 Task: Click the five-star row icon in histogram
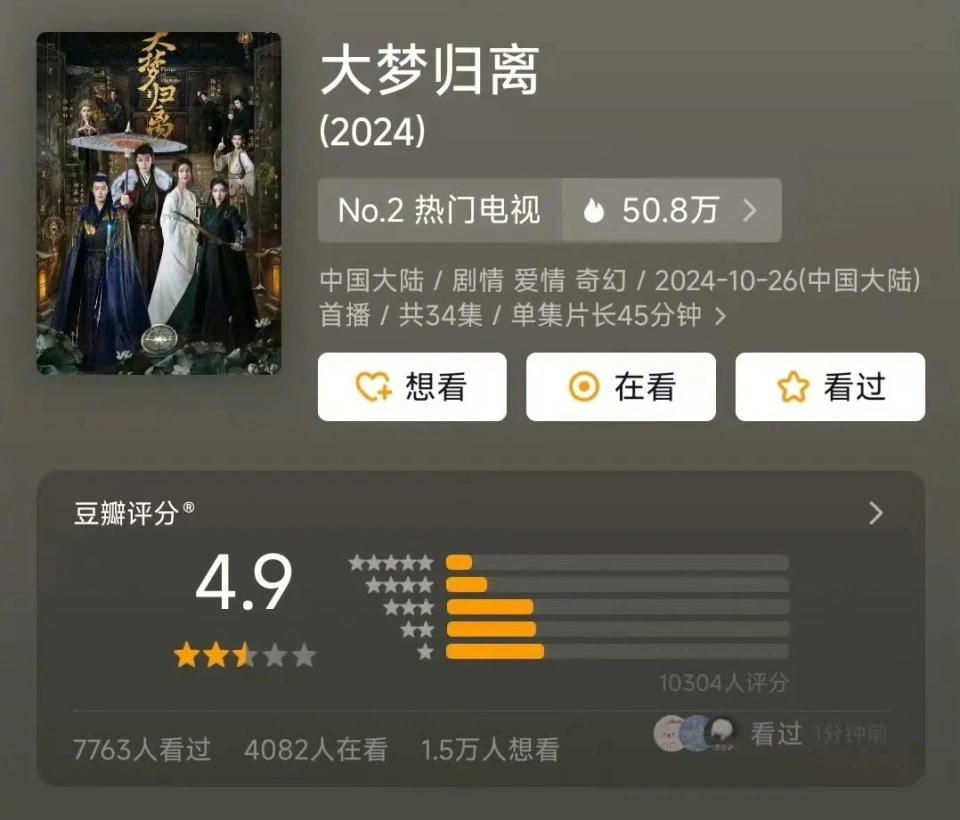[391, 562]
